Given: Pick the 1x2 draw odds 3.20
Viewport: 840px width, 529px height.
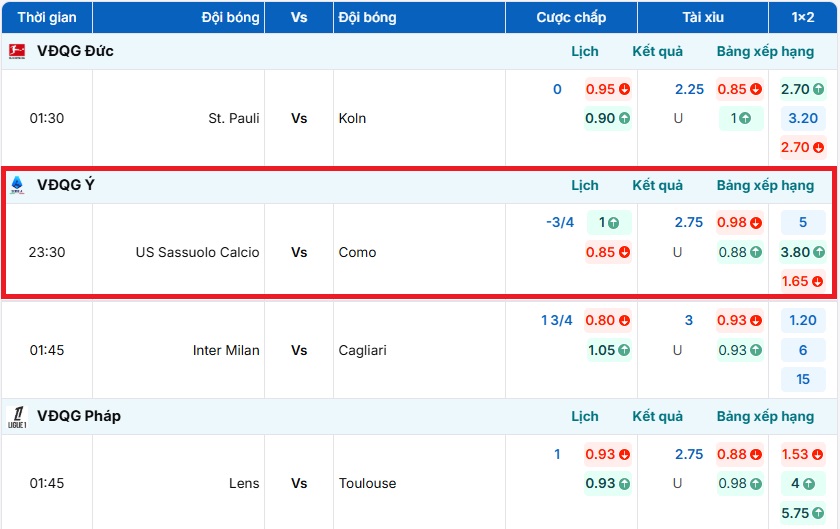Looking at the screenshot, I should coord(803,118).
